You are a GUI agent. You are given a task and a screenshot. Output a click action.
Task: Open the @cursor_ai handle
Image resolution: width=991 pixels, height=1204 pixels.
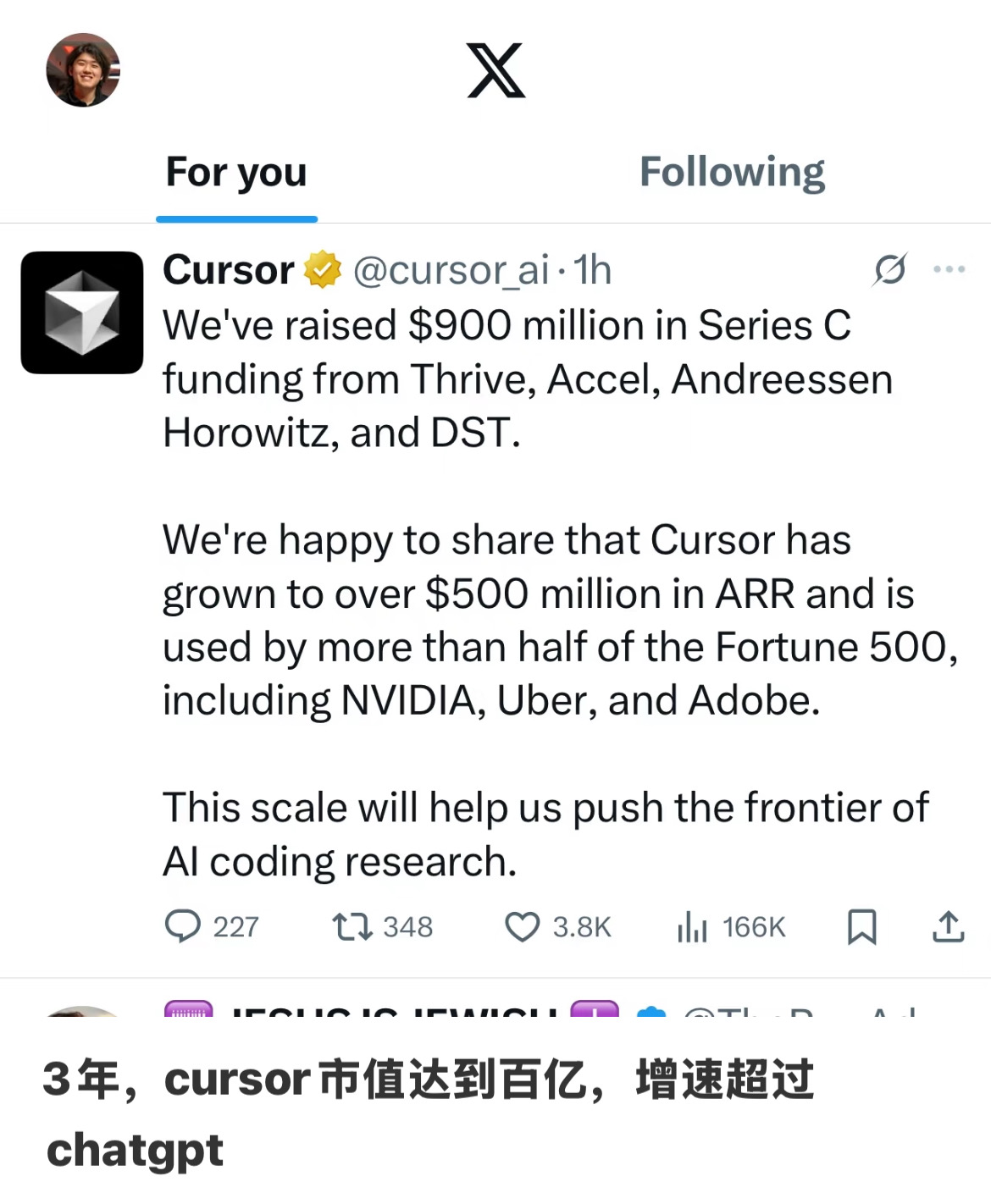point(451,270)
